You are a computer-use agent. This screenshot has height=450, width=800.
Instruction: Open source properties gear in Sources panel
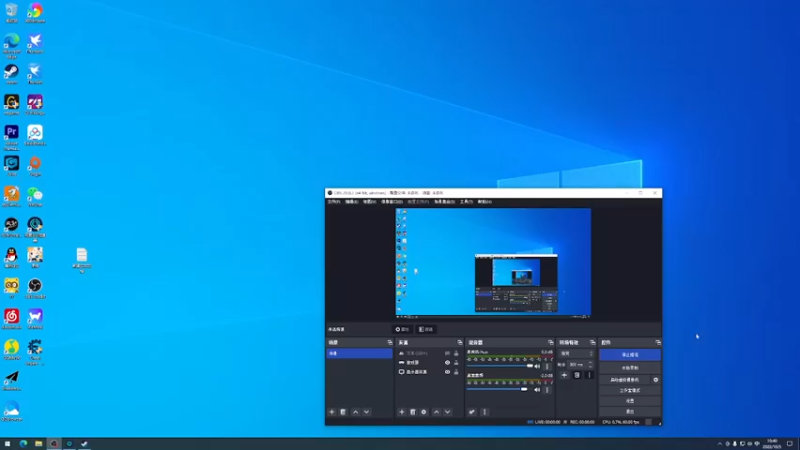(x=423, y=412)
